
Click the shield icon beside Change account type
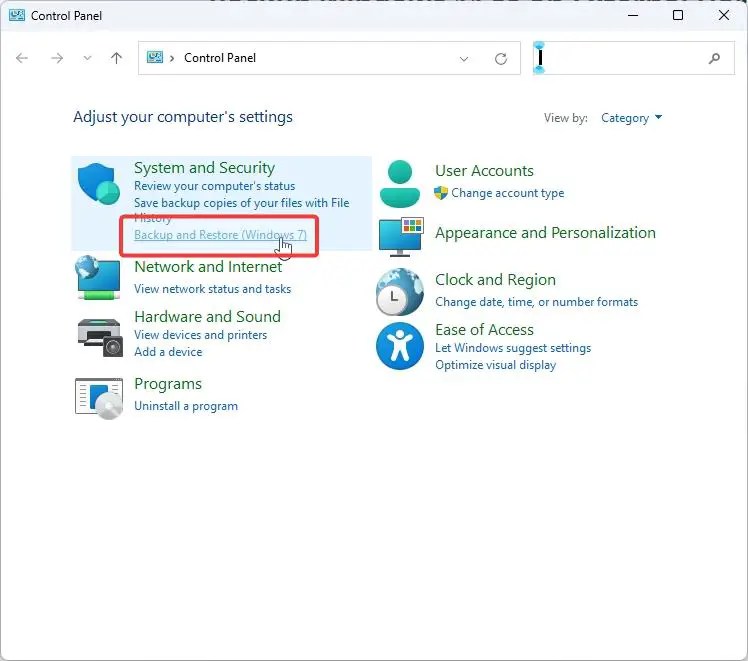(x=441, y=193)
